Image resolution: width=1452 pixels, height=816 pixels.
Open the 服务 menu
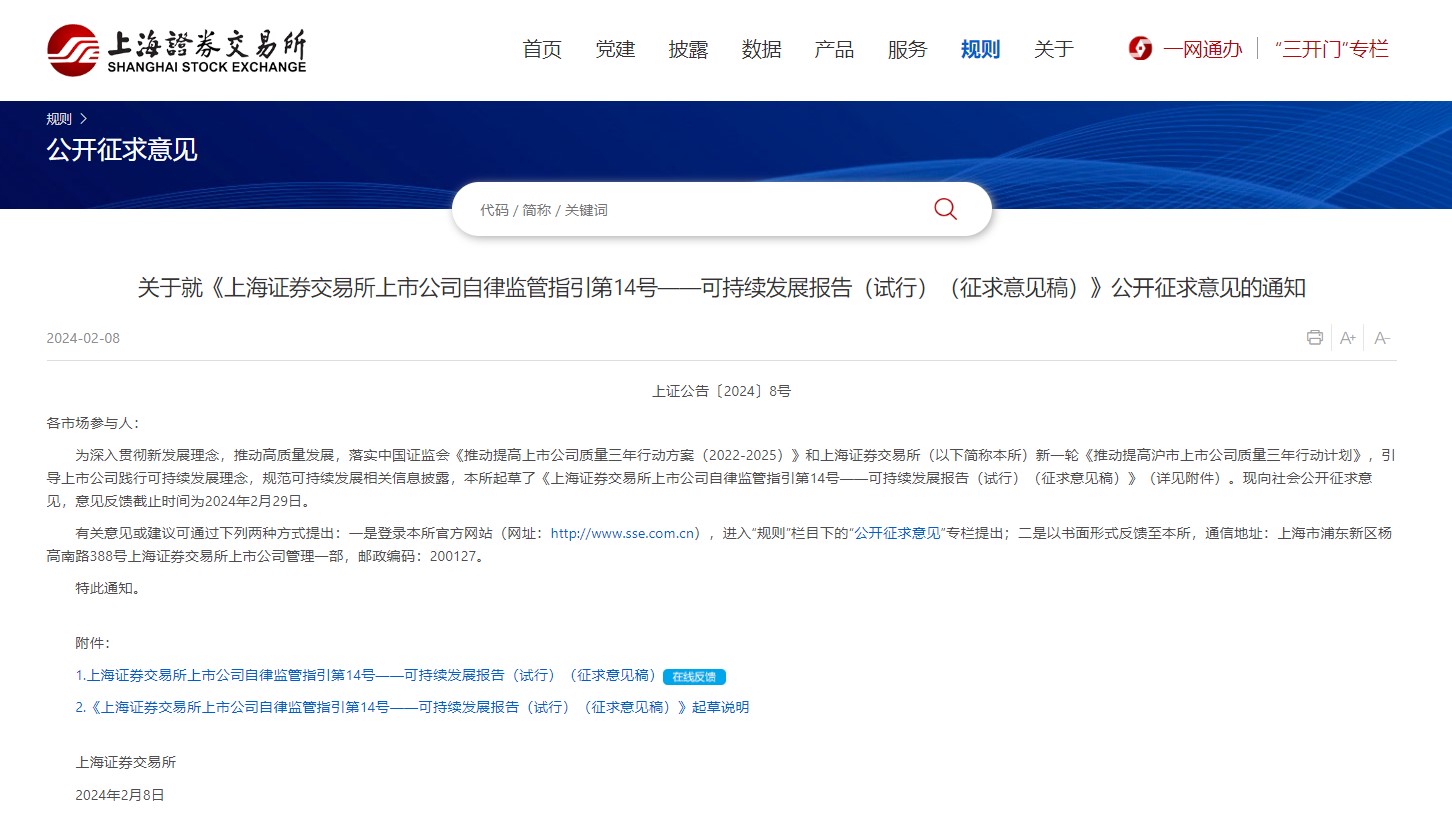[907, 49]
